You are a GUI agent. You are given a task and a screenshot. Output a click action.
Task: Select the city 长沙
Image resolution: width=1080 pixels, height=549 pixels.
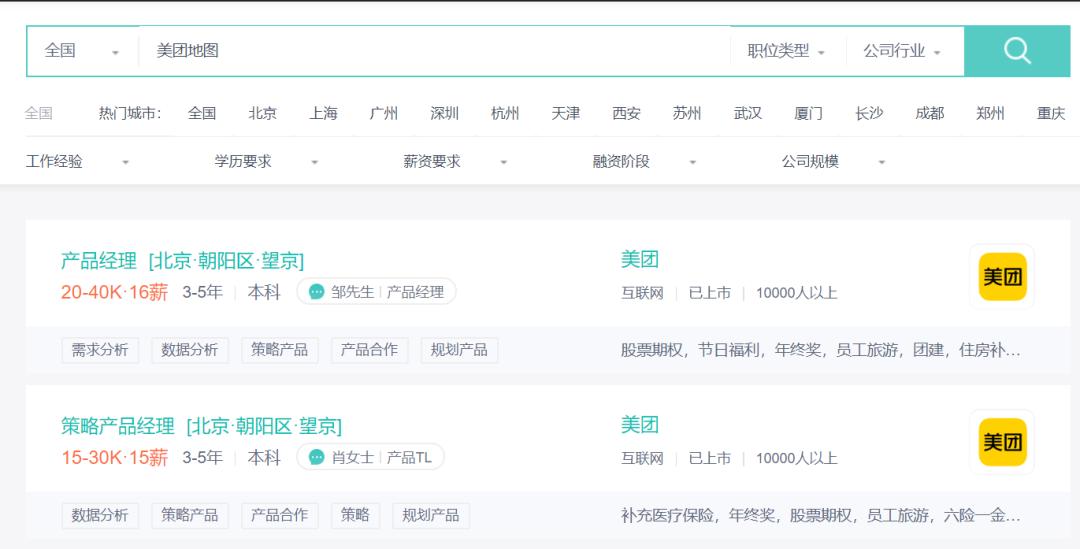(869, 114)
